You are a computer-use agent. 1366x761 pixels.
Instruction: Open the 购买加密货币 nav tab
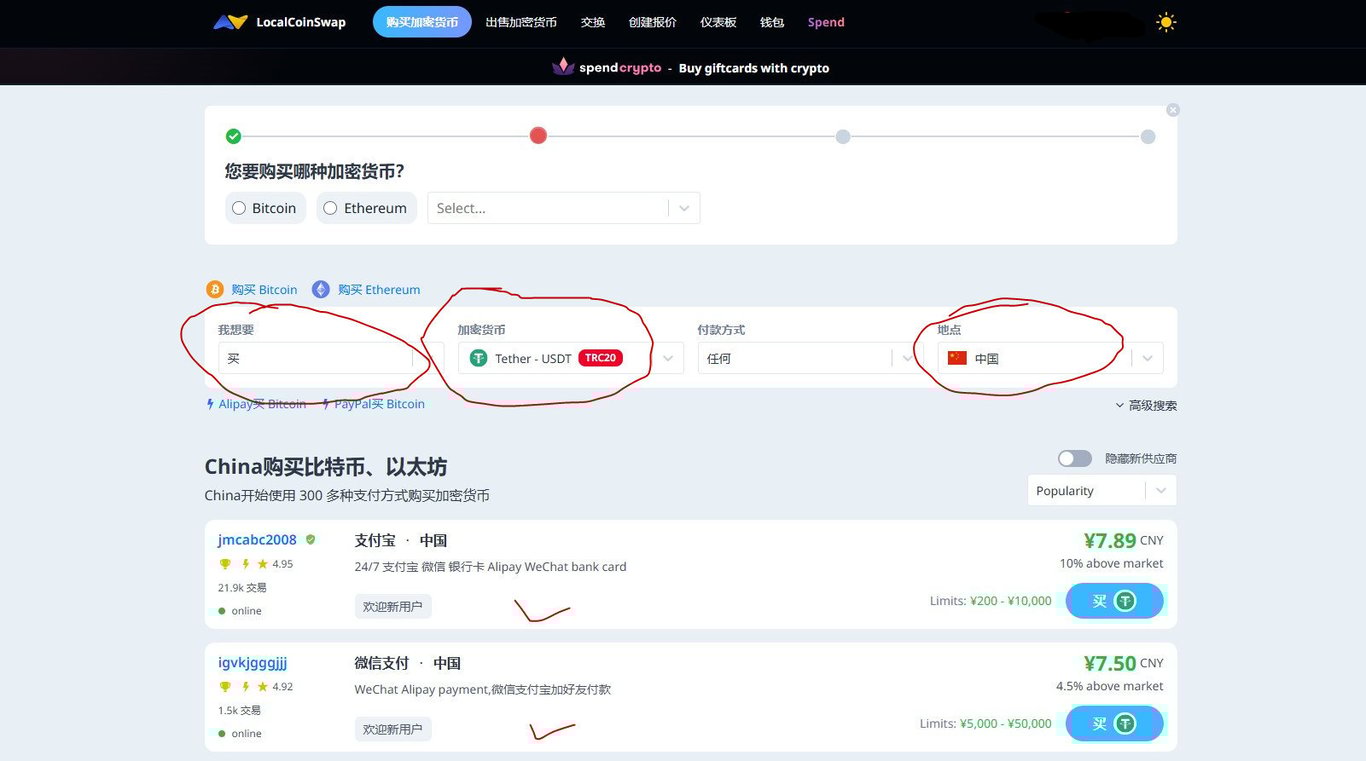[x=422, y=22]
